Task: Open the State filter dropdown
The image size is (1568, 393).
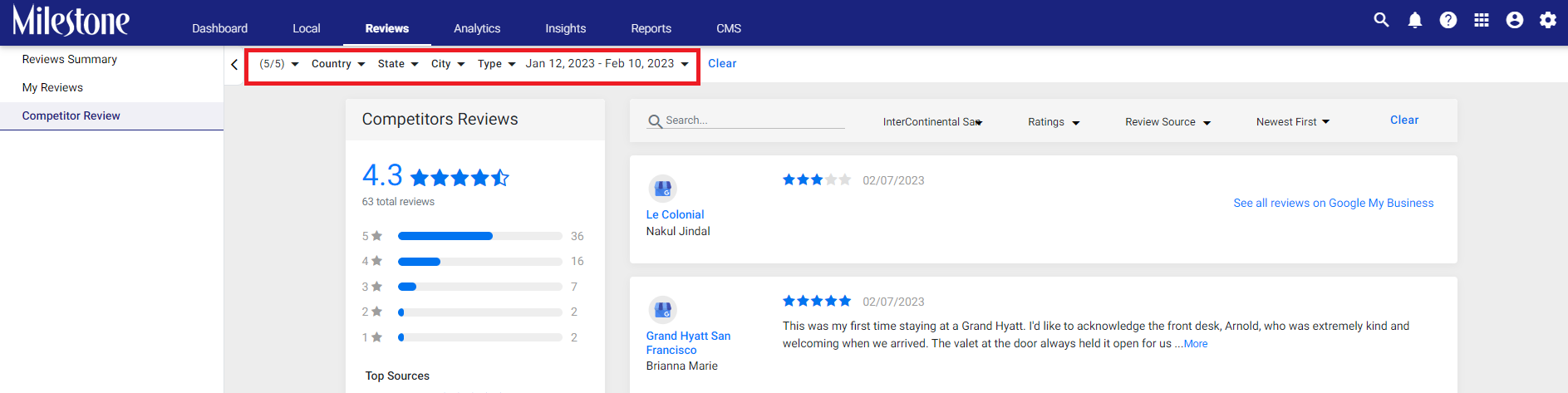Action: pyautogui.click(x=398, y=64)
